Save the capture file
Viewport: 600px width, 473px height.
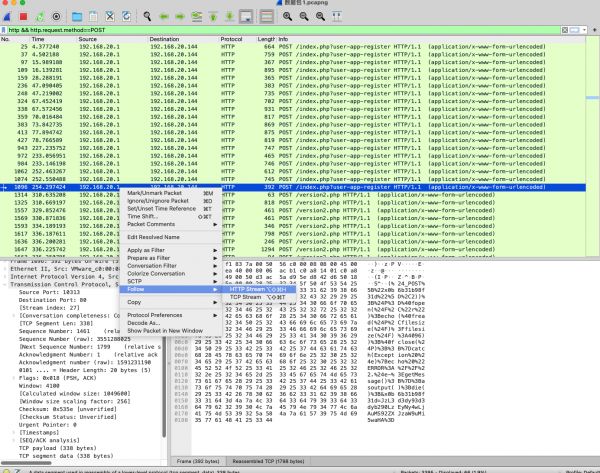coord(93,16)
